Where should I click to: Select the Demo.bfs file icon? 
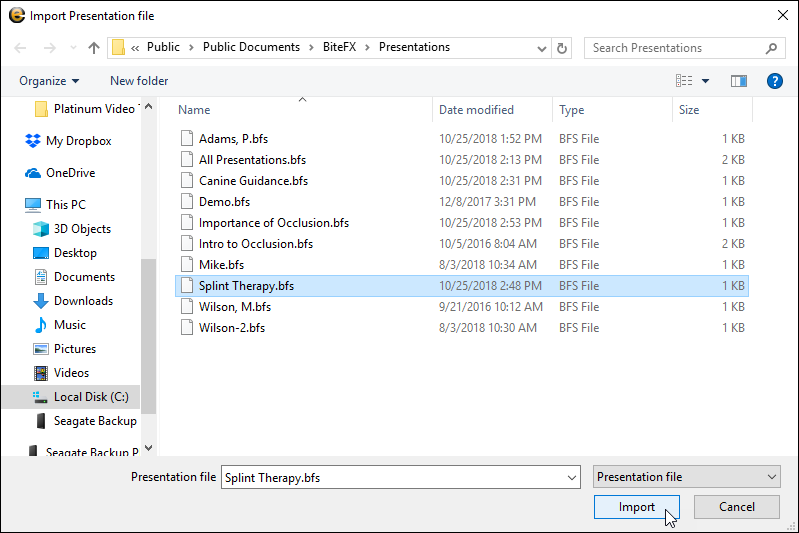point(186,201)
